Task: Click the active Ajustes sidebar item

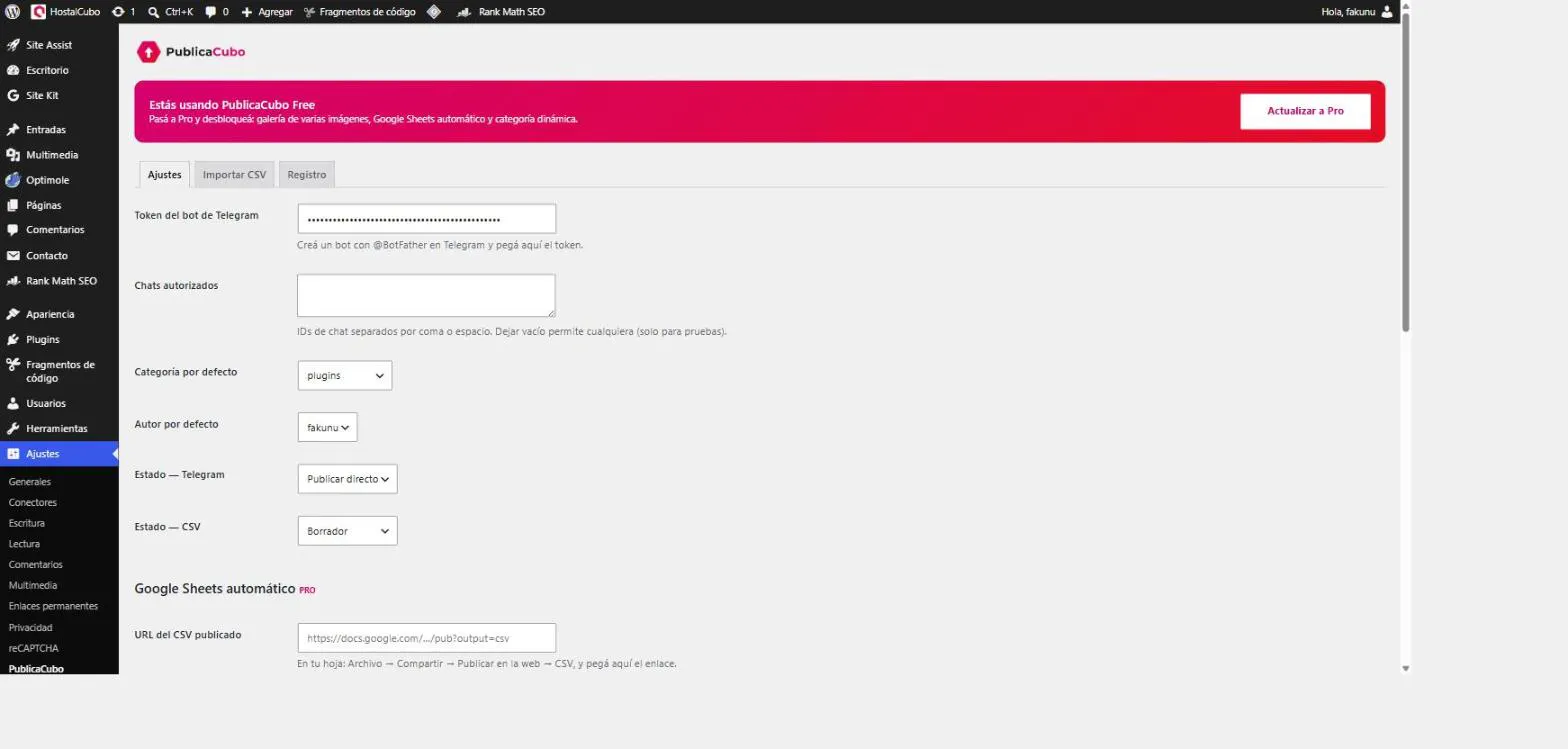Action: coord(59,453)
